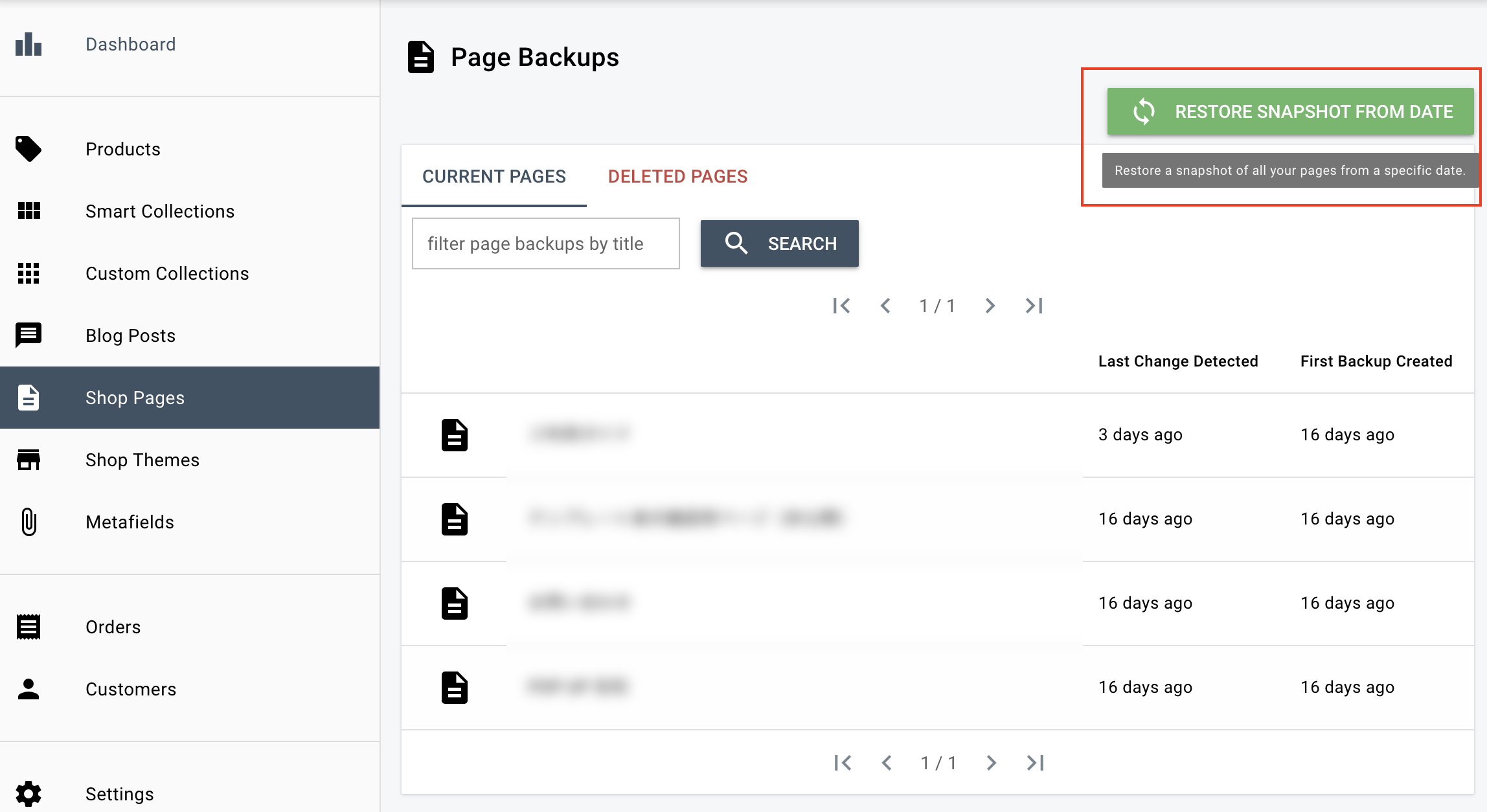Switch to the Deleted Pages tab
Viewport: 1487px width, 812px height.
click(678, 176)
